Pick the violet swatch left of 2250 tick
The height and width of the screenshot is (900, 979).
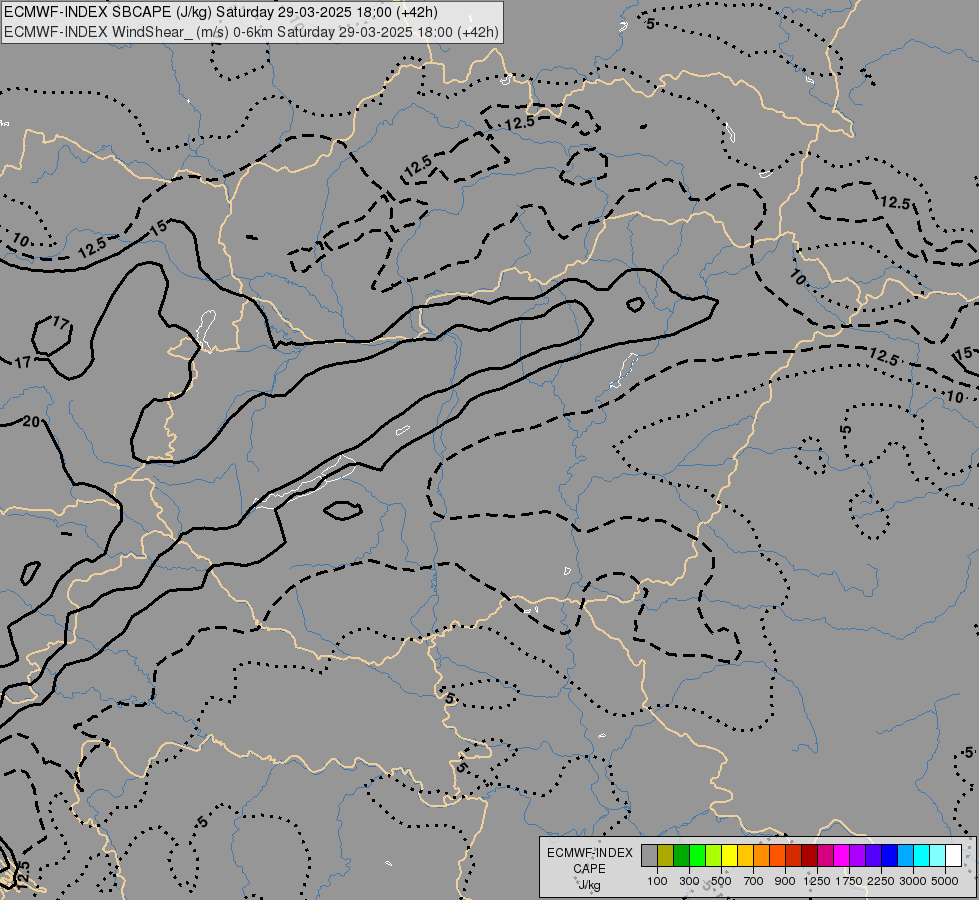pos(873,856)
